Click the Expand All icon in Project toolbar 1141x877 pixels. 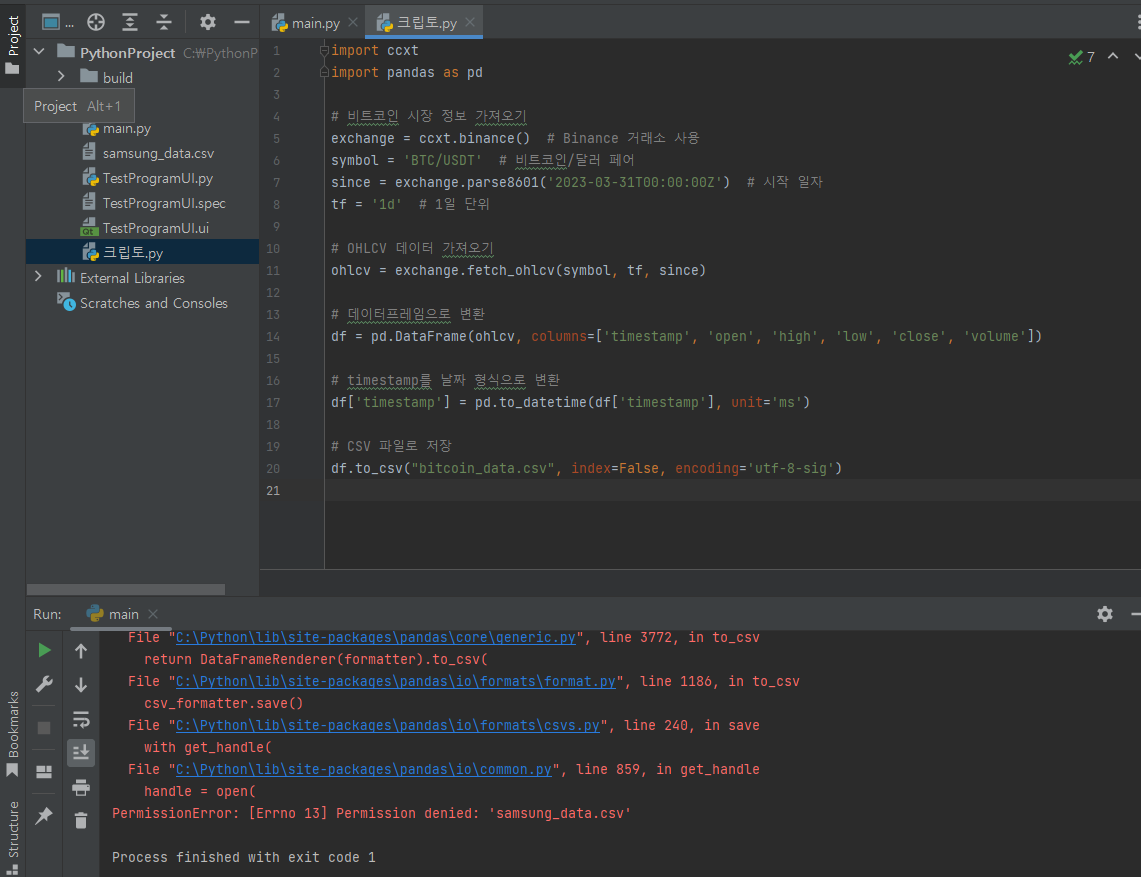click(130, 22)
